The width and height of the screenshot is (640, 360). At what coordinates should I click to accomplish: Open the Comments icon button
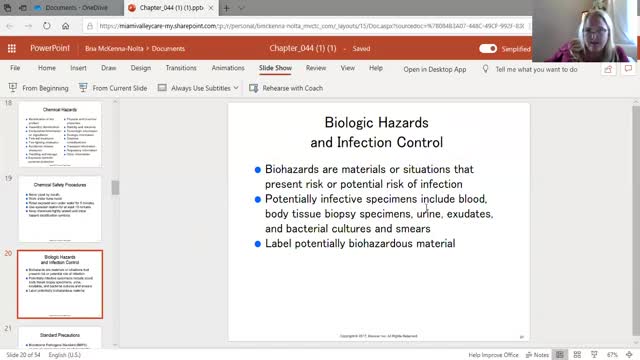(x=628, y=69)
